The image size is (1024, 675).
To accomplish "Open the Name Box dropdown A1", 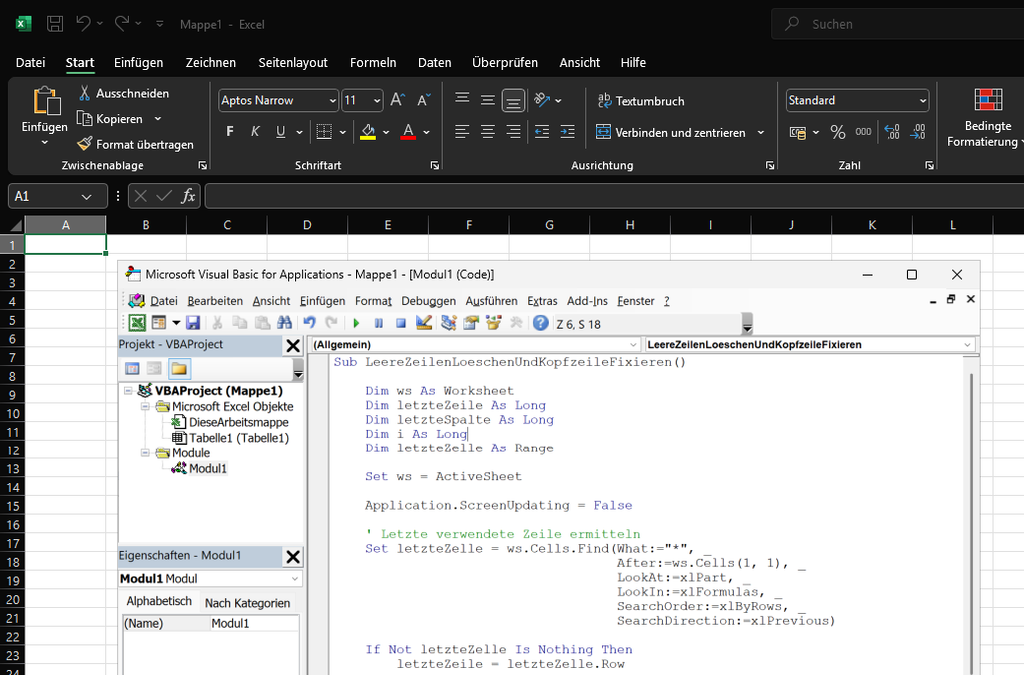I will tap(86, 196).
